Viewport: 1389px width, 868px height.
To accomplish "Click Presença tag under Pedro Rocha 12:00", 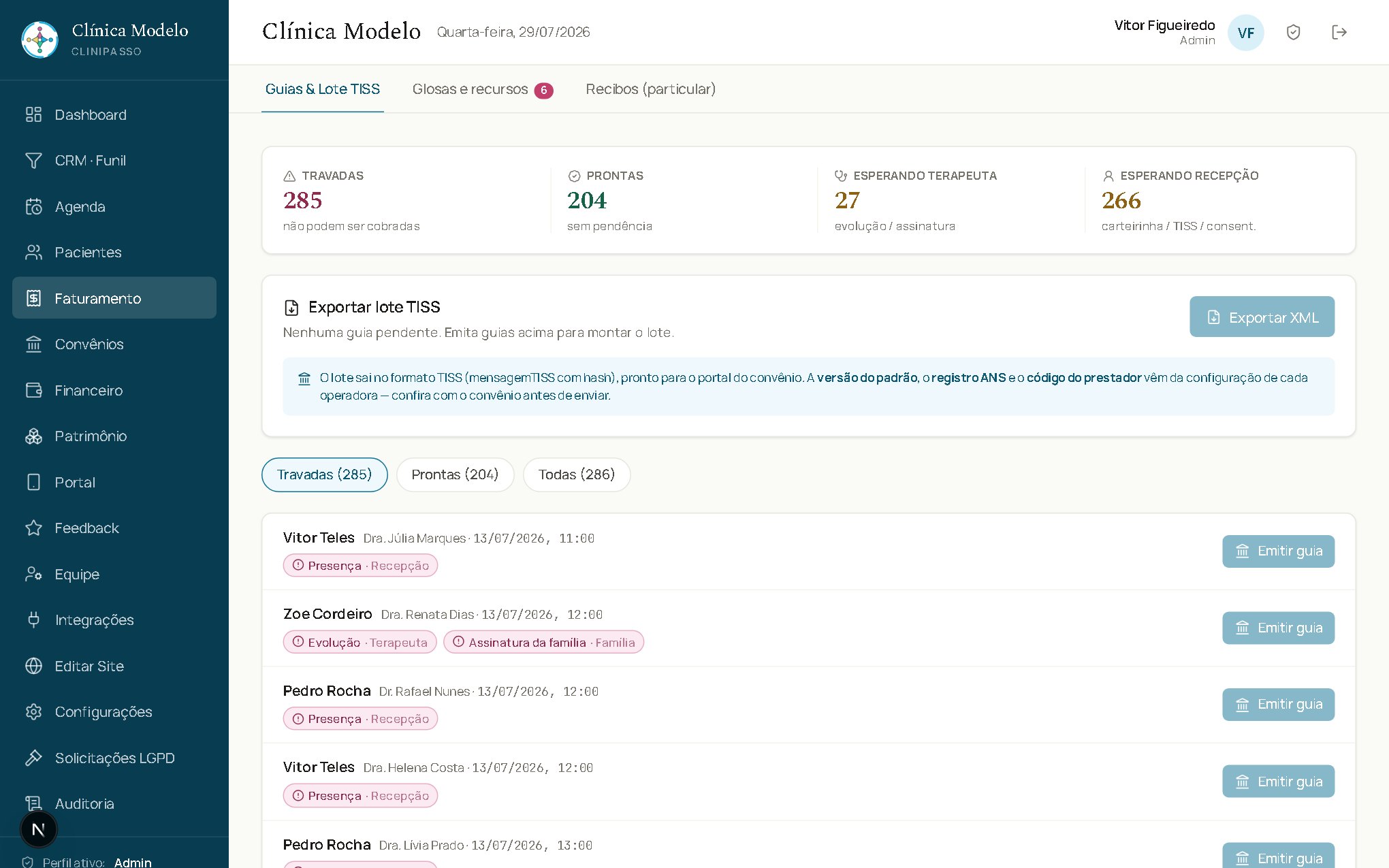I will (x=360, y=719).
